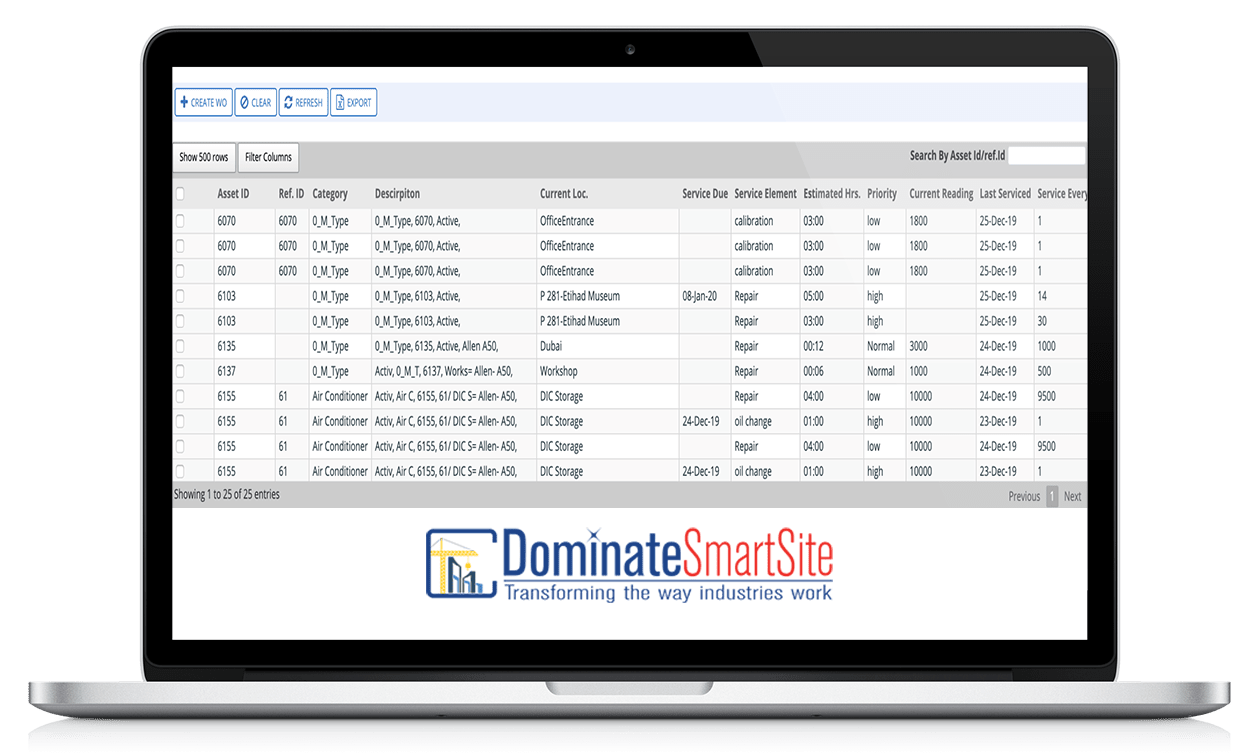This screenshot has width=1260, height=756.
Task: Select the Estimated Hrs. value "05:00"
Action: [815, 296]
